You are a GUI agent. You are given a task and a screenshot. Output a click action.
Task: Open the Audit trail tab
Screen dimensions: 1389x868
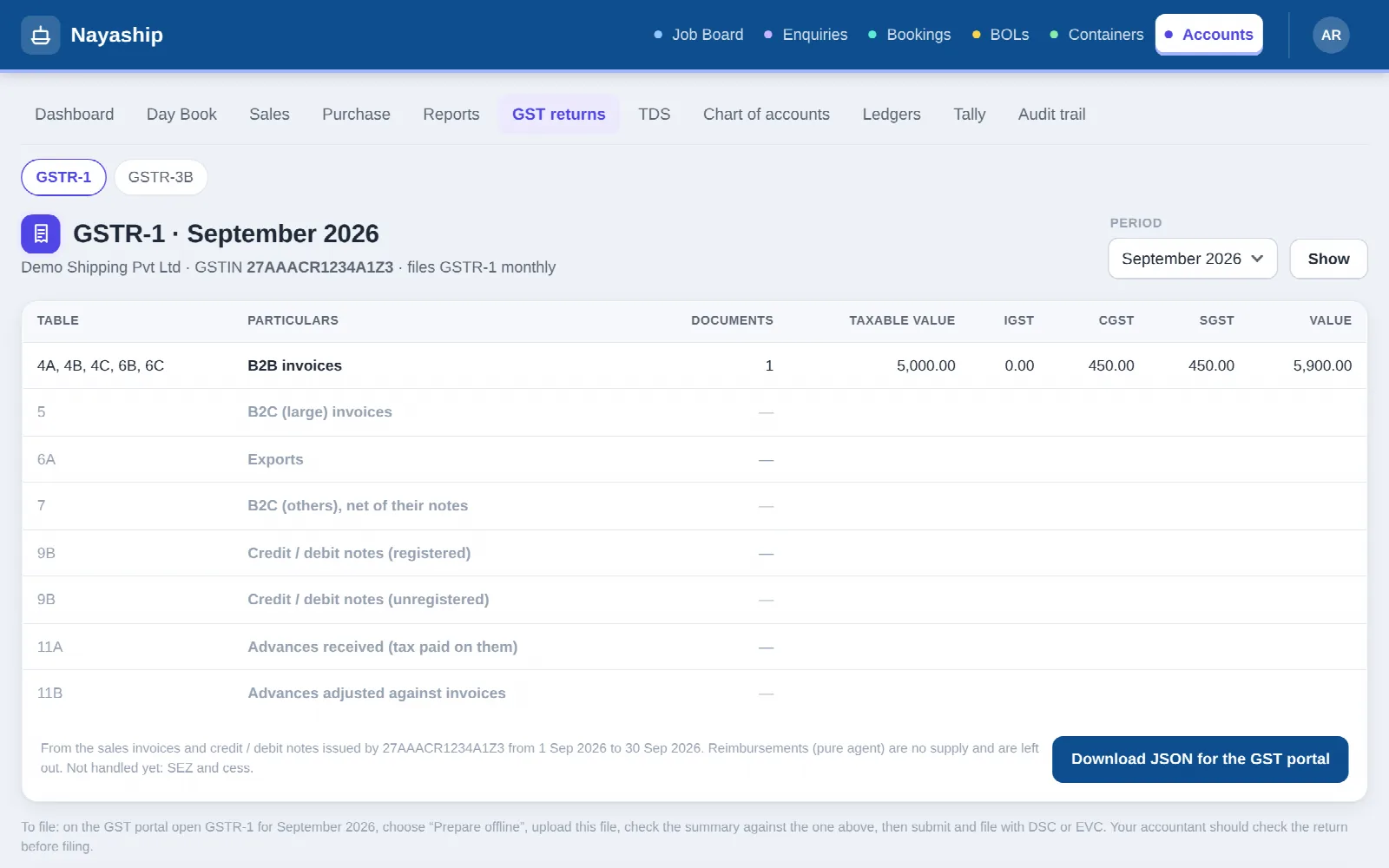click(1052, 115)
